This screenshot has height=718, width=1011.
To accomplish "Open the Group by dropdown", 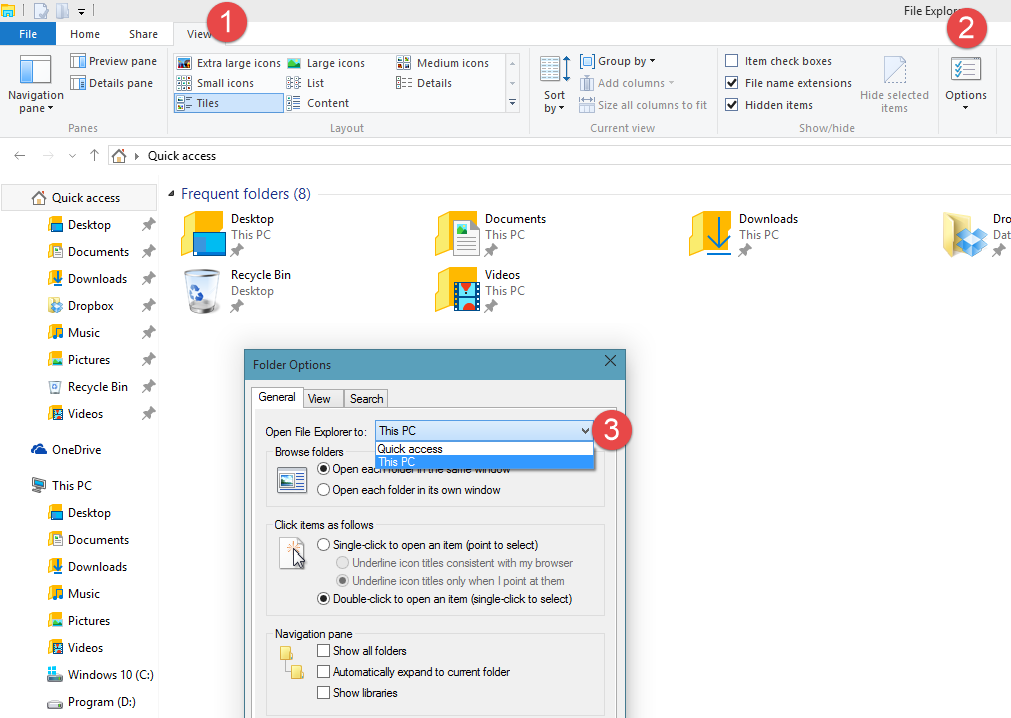I will click(618, 61).
